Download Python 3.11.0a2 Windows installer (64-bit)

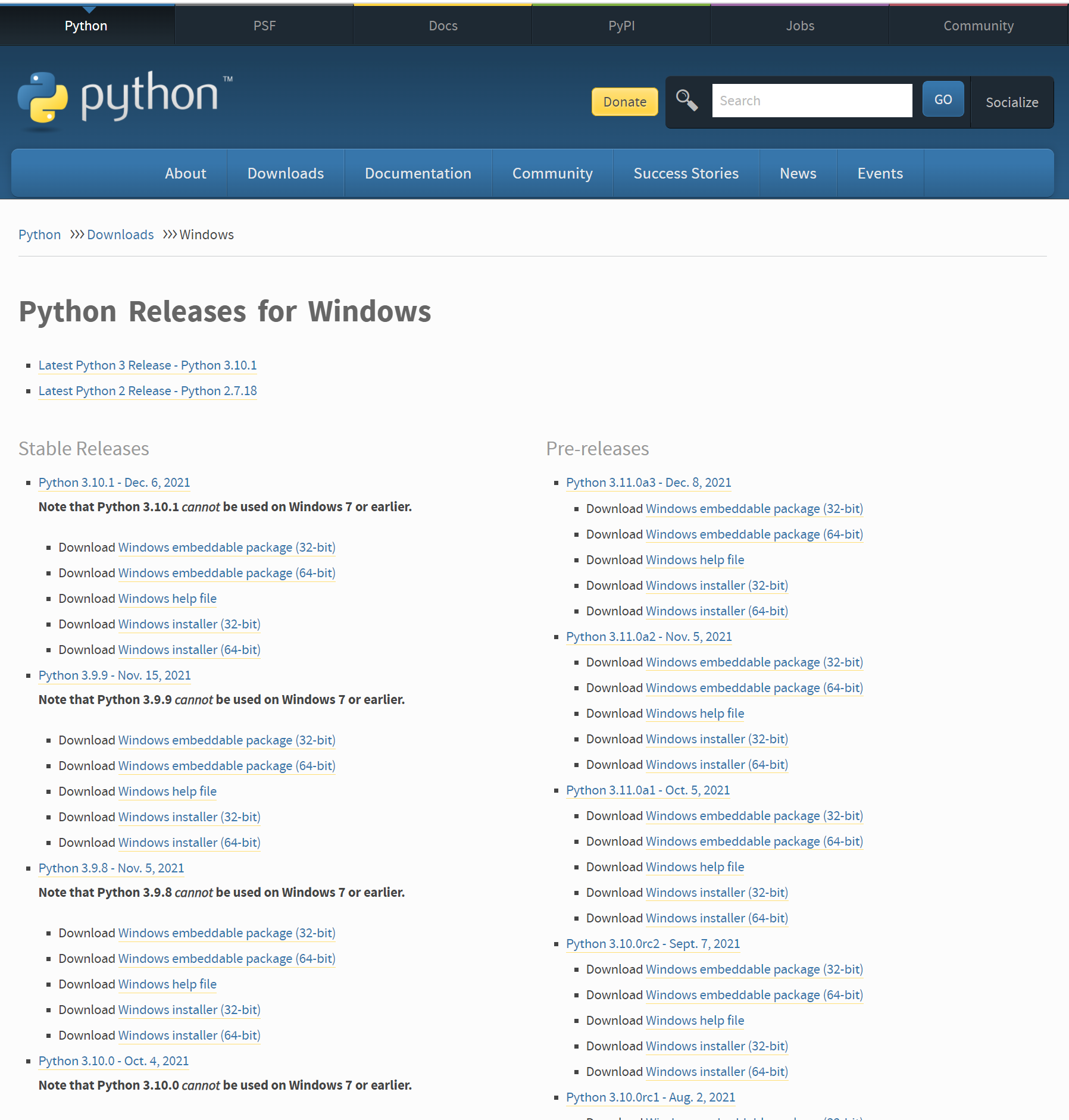pos(717,765)
